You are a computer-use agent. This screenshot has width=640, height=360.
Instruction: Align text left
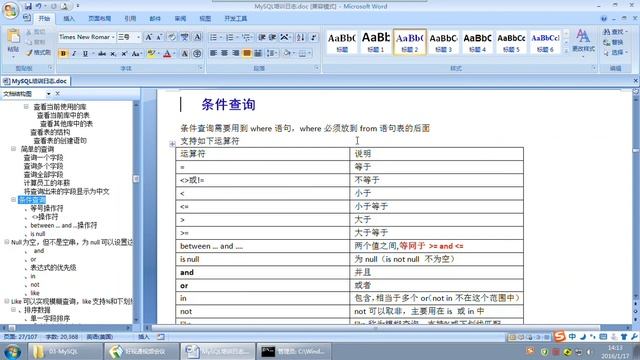point(213,53)
